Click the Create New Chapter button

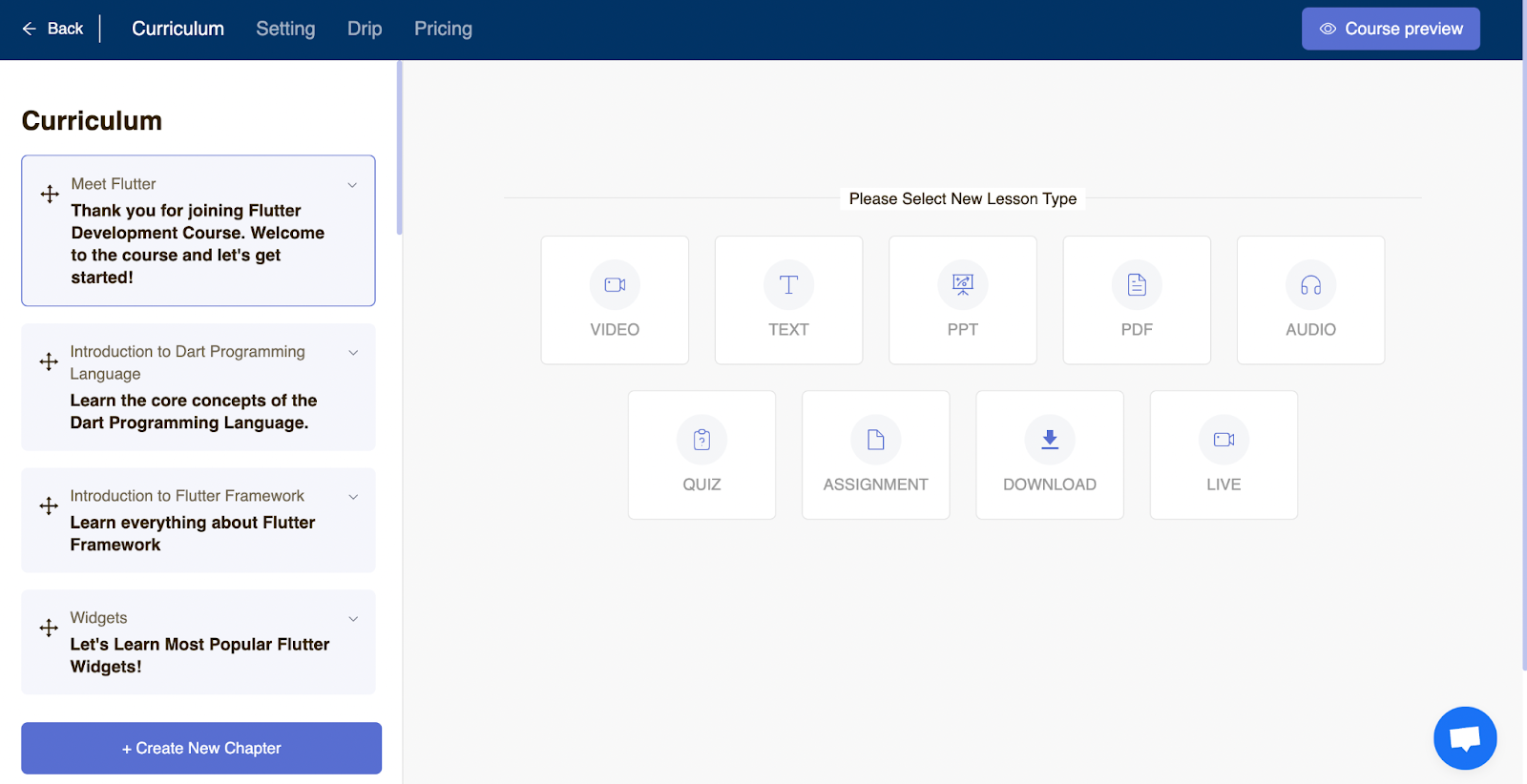201,748
